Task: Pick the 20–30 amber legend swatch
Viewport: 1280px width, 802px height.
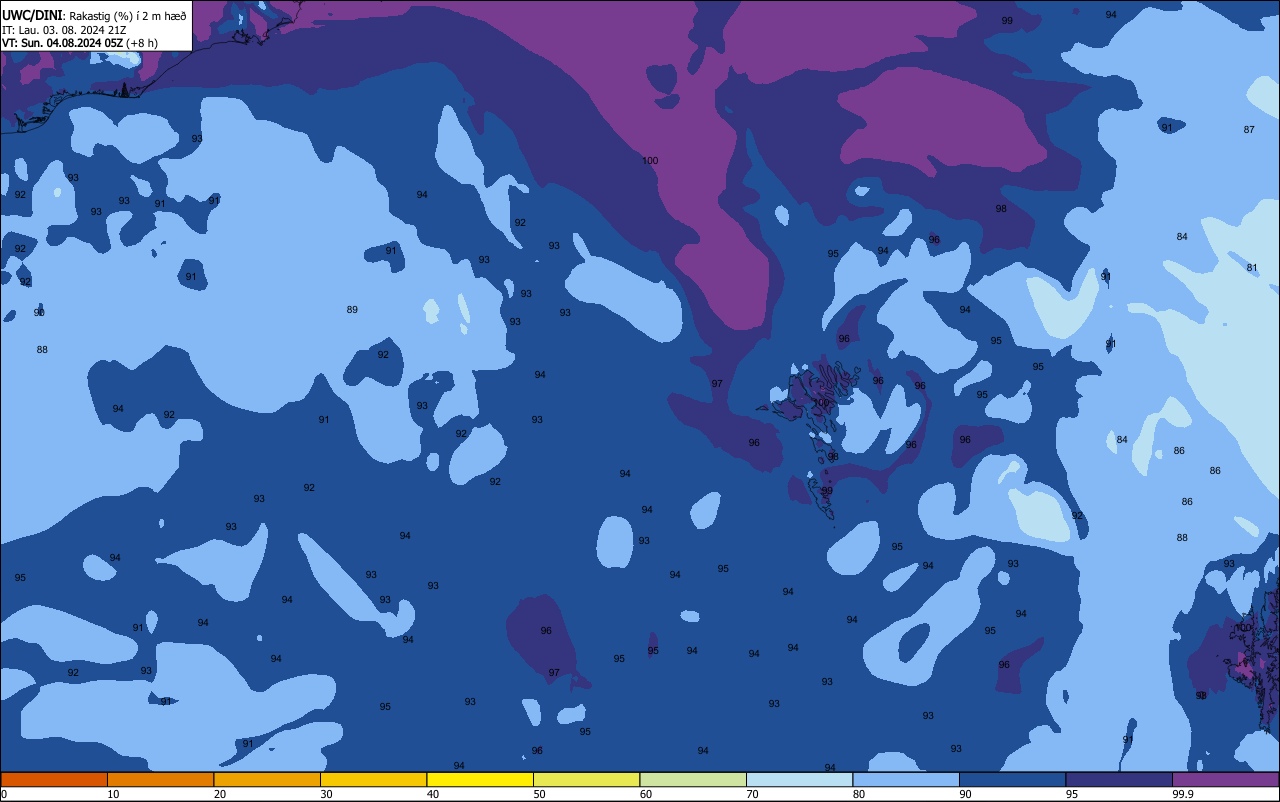Action: point(267,779)
